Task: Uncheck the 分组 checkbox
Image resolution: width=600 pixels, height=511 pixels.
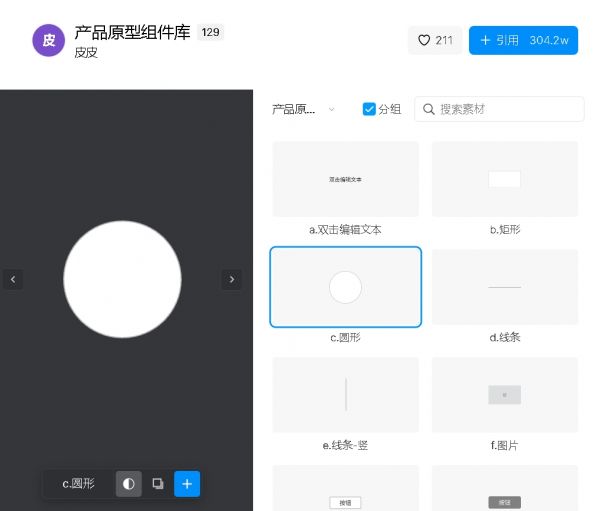Action: (369, 109)
